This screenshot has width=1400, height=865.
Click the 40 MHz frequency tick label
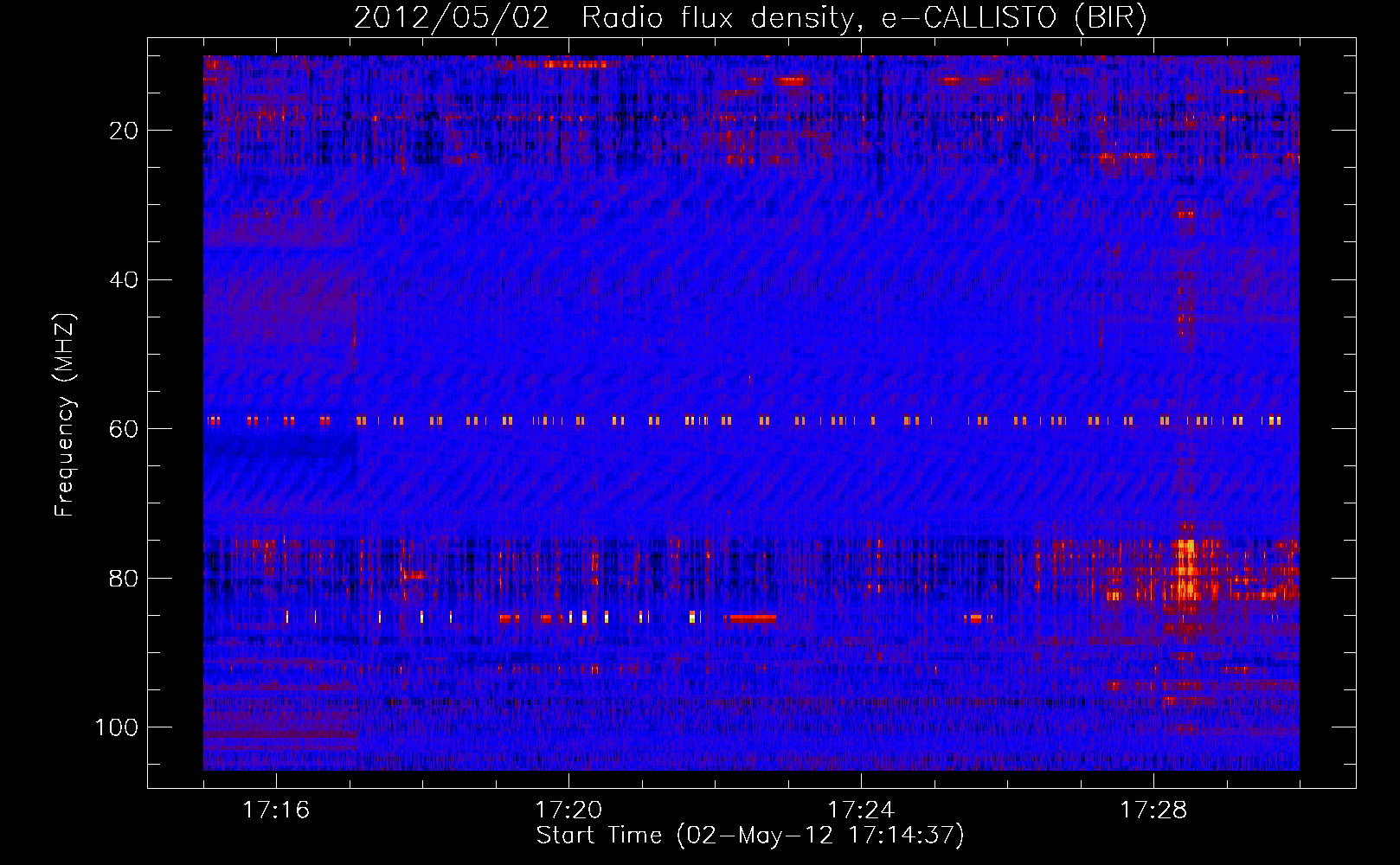click(x=125, y=280)
